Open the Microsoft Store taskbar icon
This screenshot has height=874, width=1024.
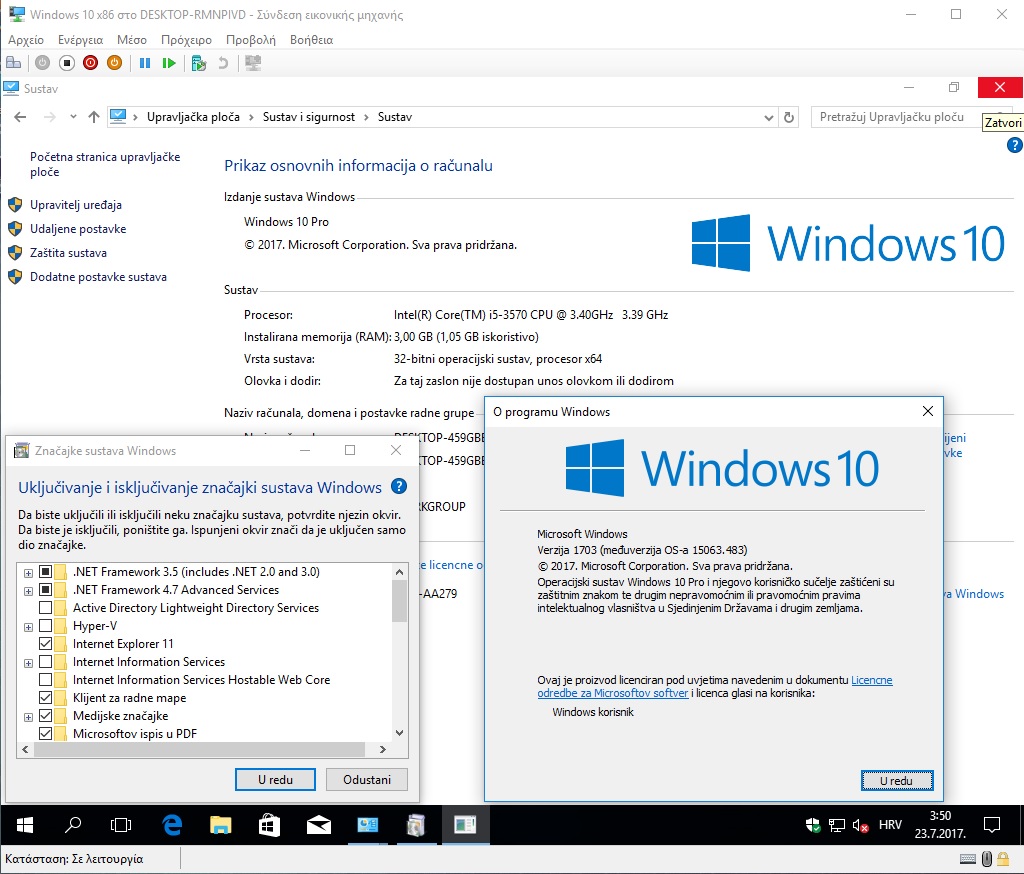[x=269, y=825]
